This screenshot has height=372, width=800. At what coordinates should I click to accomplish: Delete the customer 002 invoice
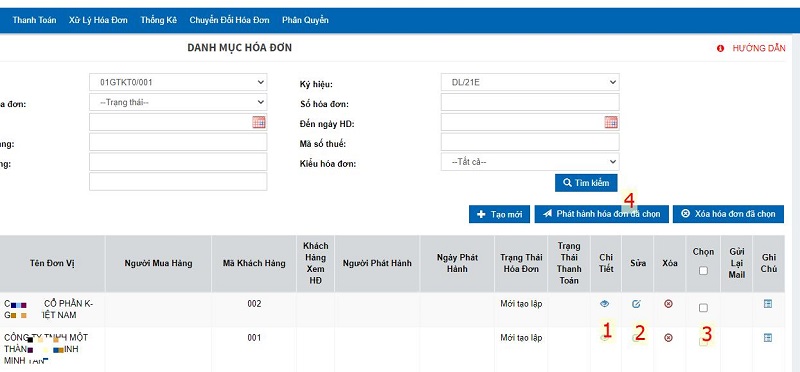(668, 304)
